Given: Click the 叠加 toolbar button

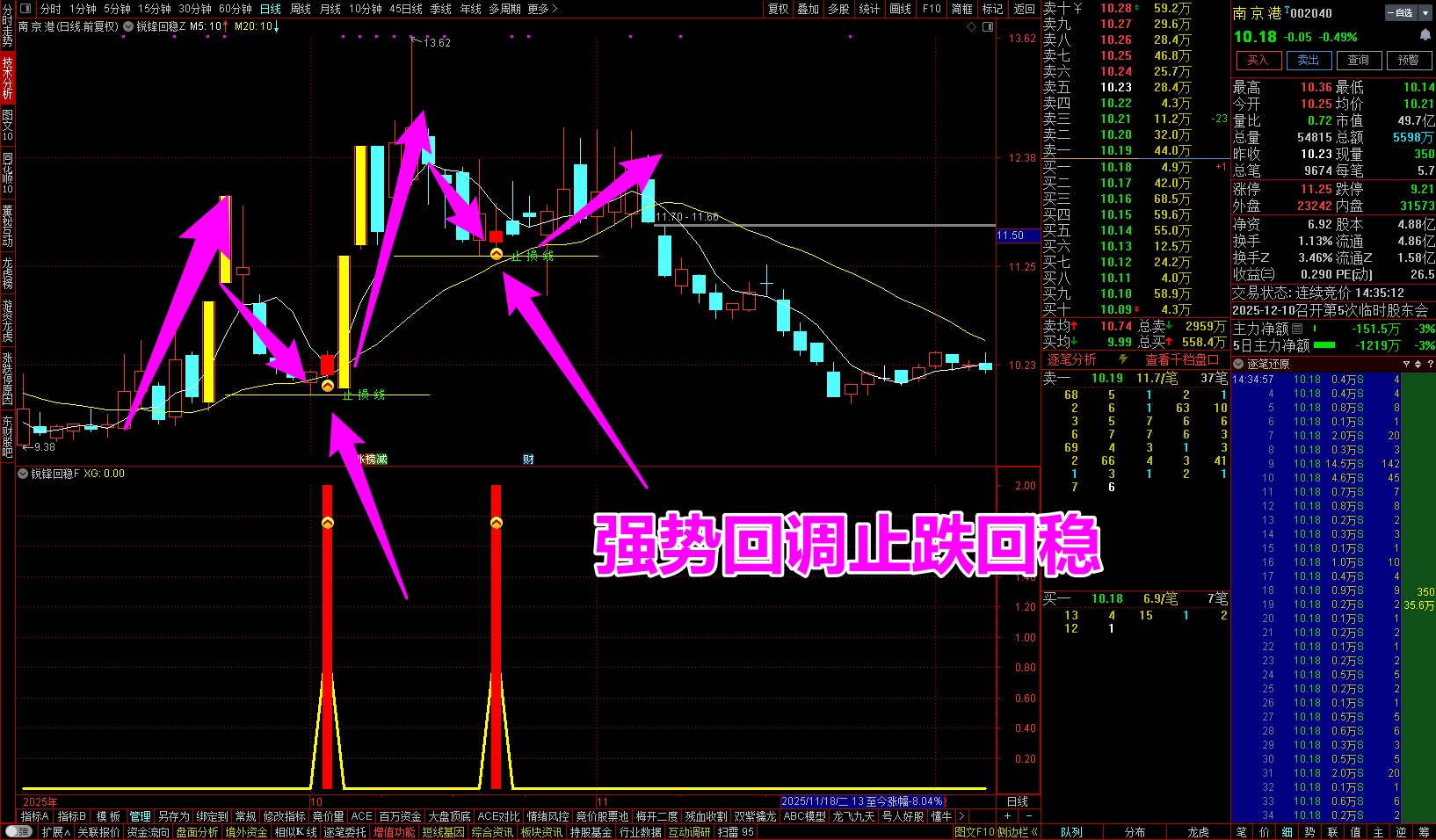Looking at the screenshot, I should (x=809, y=9).
